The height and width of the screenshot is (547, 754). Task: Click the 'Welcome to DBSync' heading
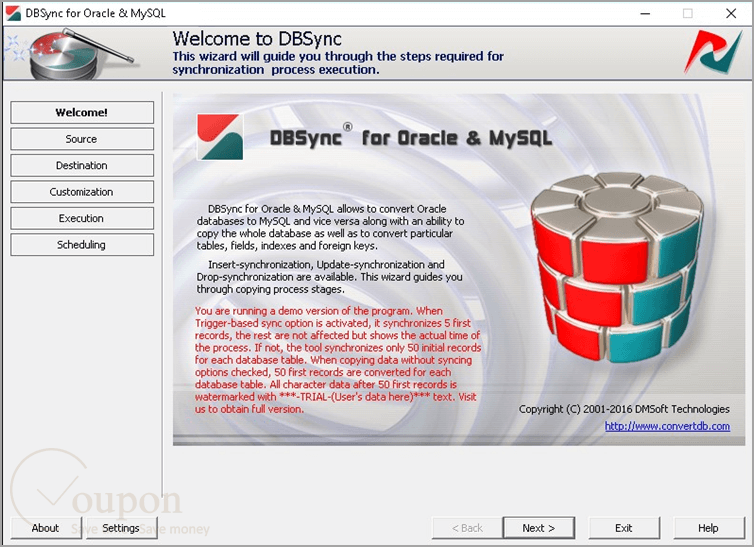(x=257, y=38)
